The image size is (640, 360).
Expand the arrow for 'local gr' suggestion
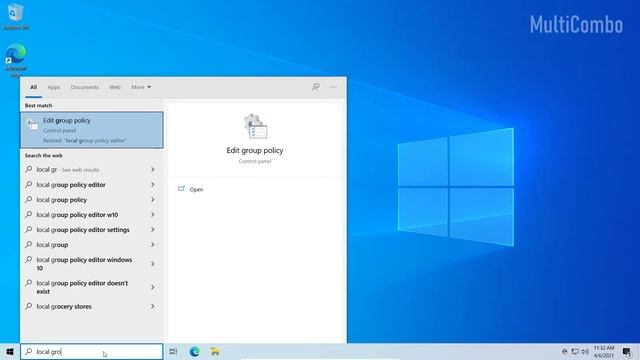[153, 169]
